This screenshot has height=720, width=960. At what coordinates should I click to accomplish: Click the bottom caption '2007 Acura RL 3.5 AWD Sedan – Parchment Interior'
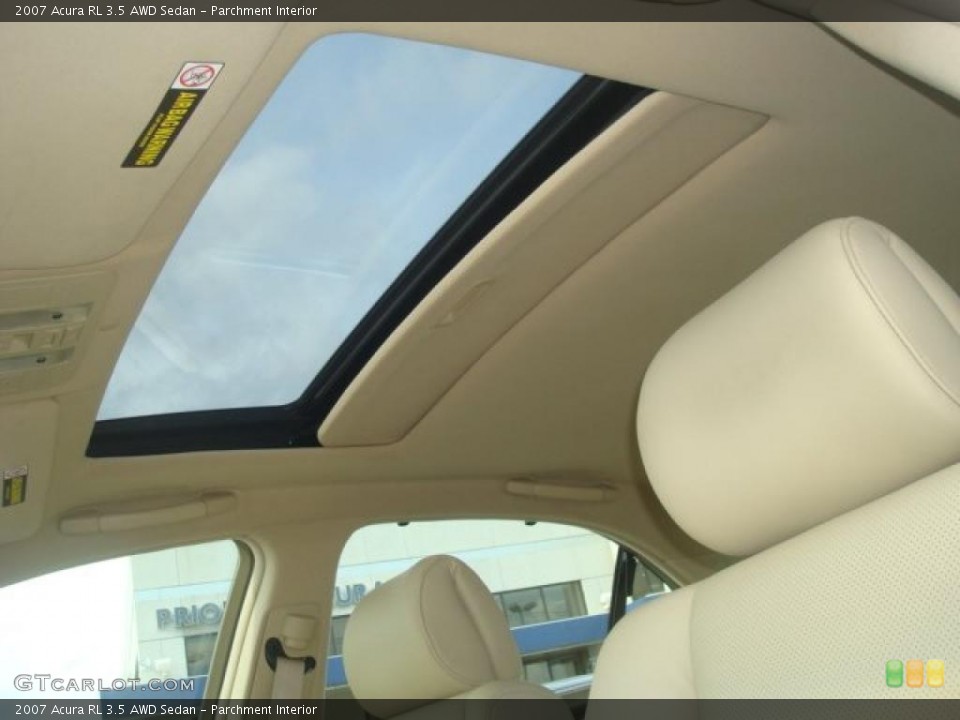(166, 710)
